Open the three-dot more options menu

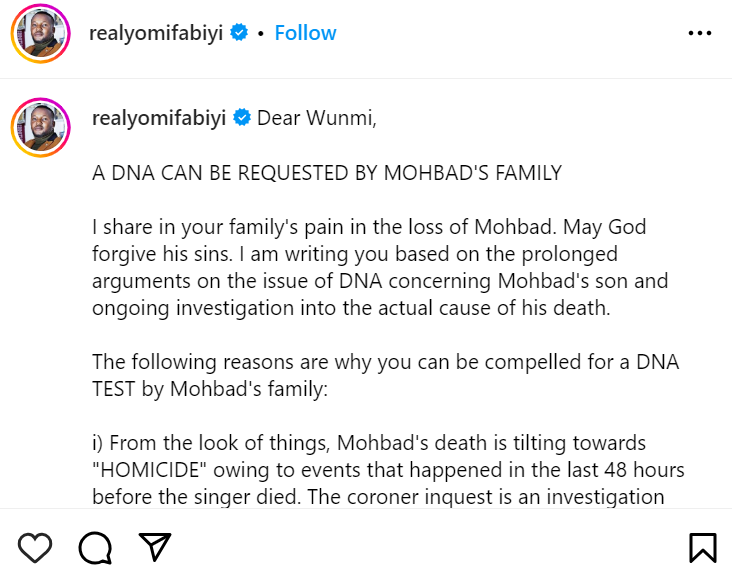pyautogui.click(x=700, y=33)
